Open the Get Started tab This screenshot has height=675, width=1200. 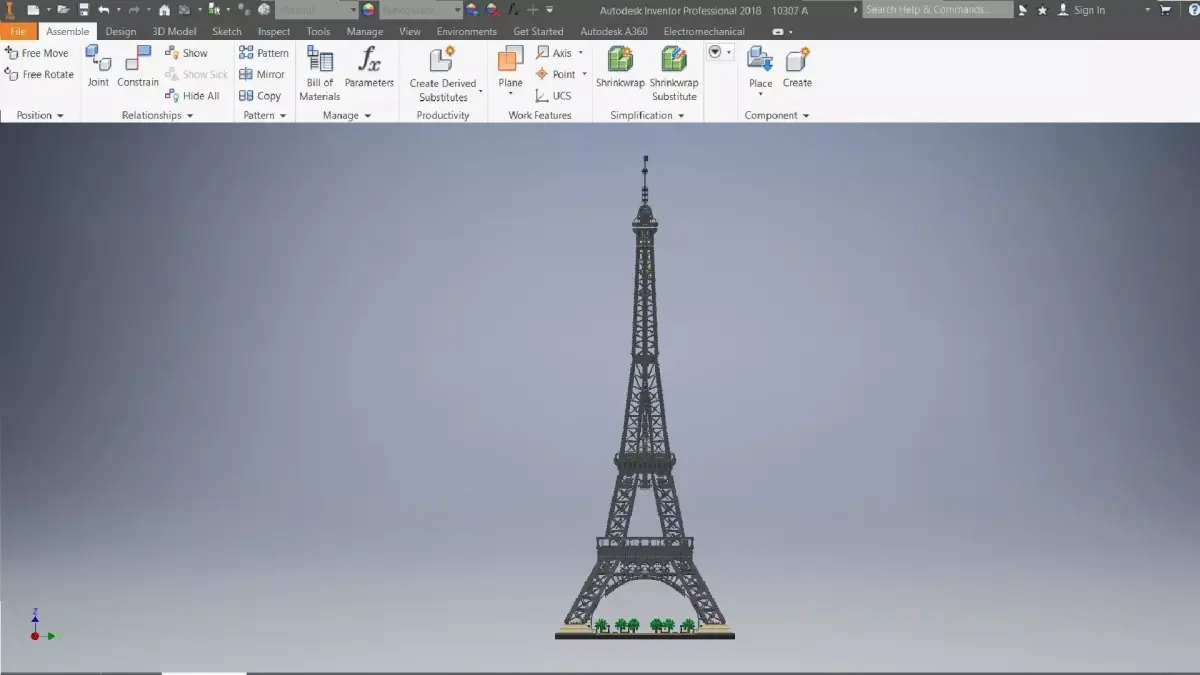538,31
